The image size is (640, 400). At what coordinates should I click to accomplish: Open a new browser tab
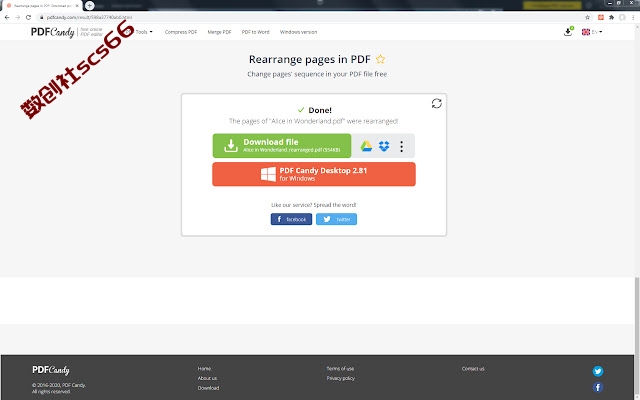(89, 5)
